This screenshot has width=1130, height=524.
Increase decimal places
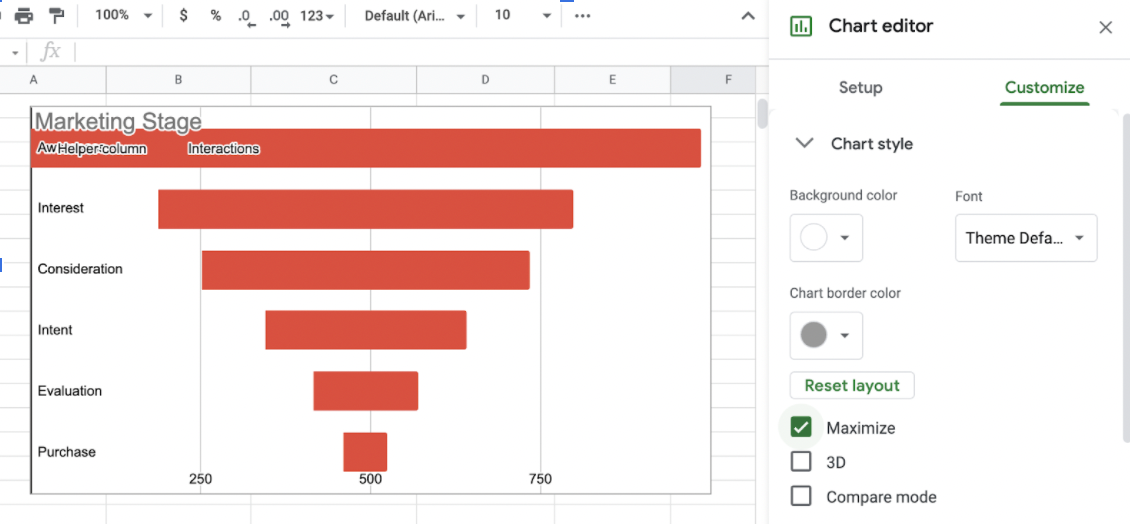click(279, 16)
